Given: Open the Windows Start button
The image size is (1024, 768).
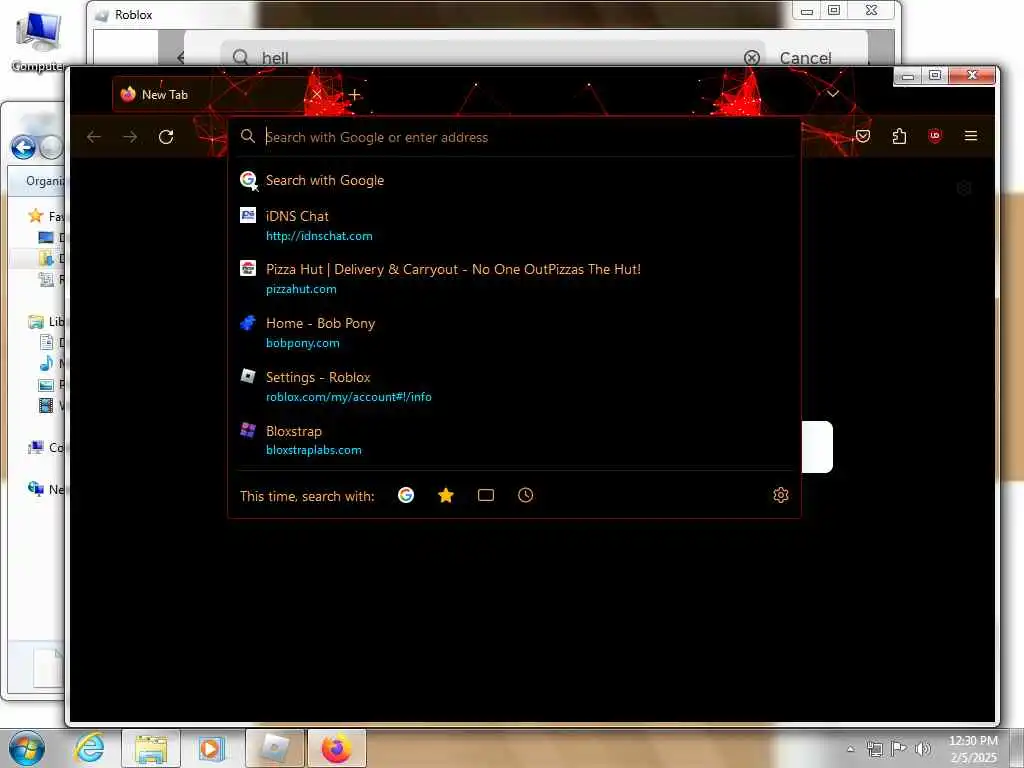Looking at the screenshot, I should click(x=26, y=748).
